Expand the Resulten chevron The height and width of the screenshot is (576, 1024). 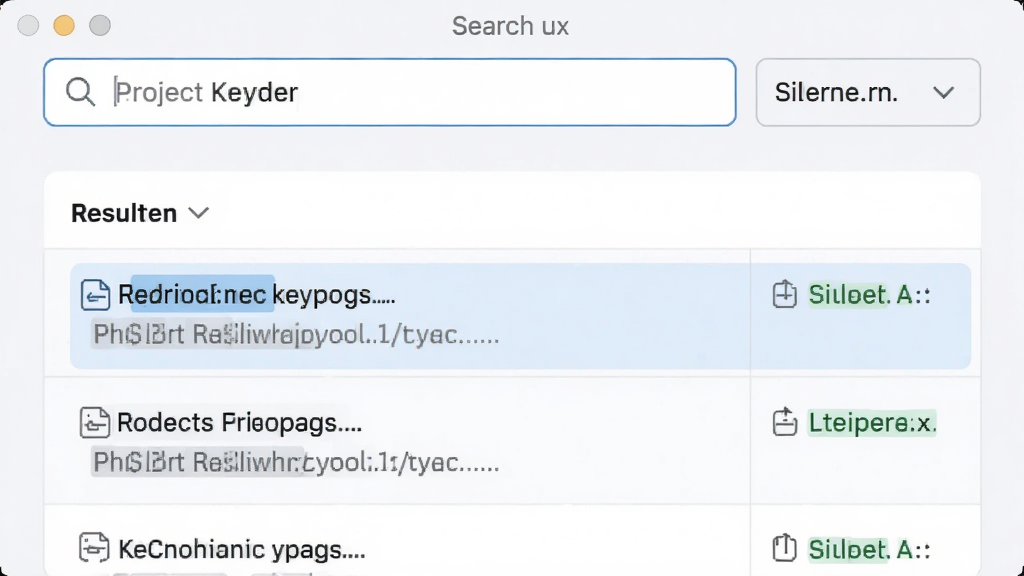[x=199, y=213]
